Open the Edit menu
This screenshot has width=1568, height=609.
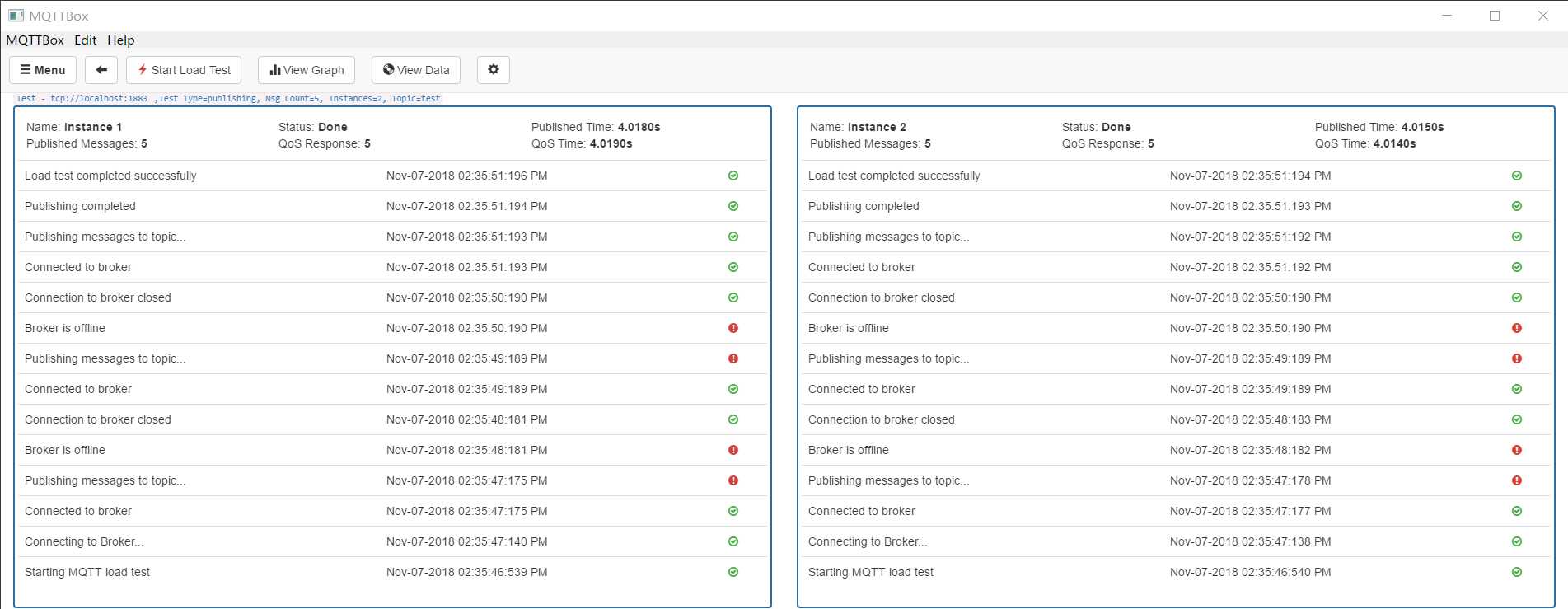(85, 40)
